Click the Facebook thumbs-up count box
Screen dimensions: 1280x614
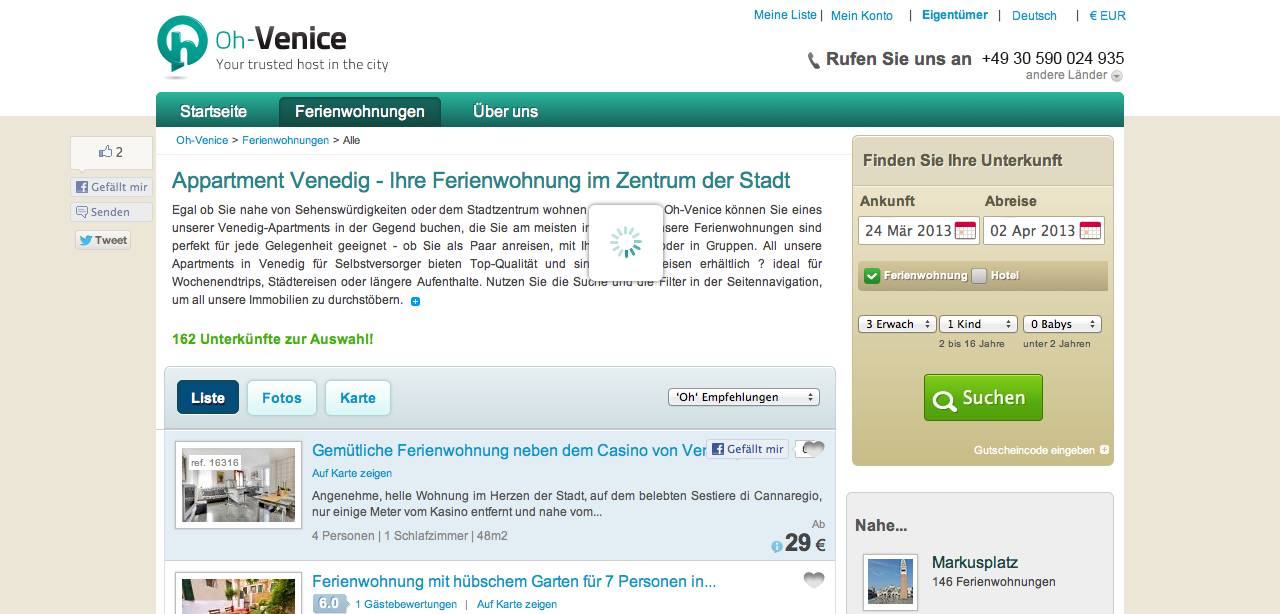(111, 153)
